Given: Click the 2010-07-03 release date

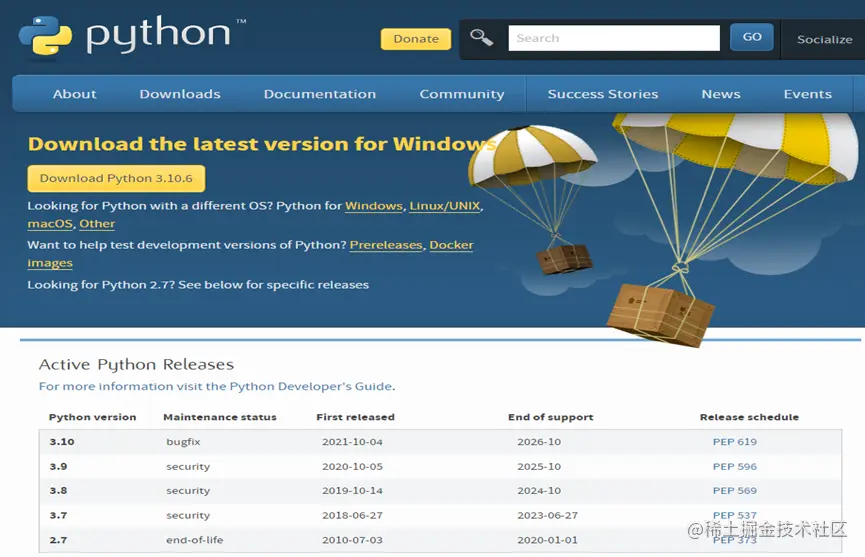Looking at the screenshot, I should coord(352,540).
